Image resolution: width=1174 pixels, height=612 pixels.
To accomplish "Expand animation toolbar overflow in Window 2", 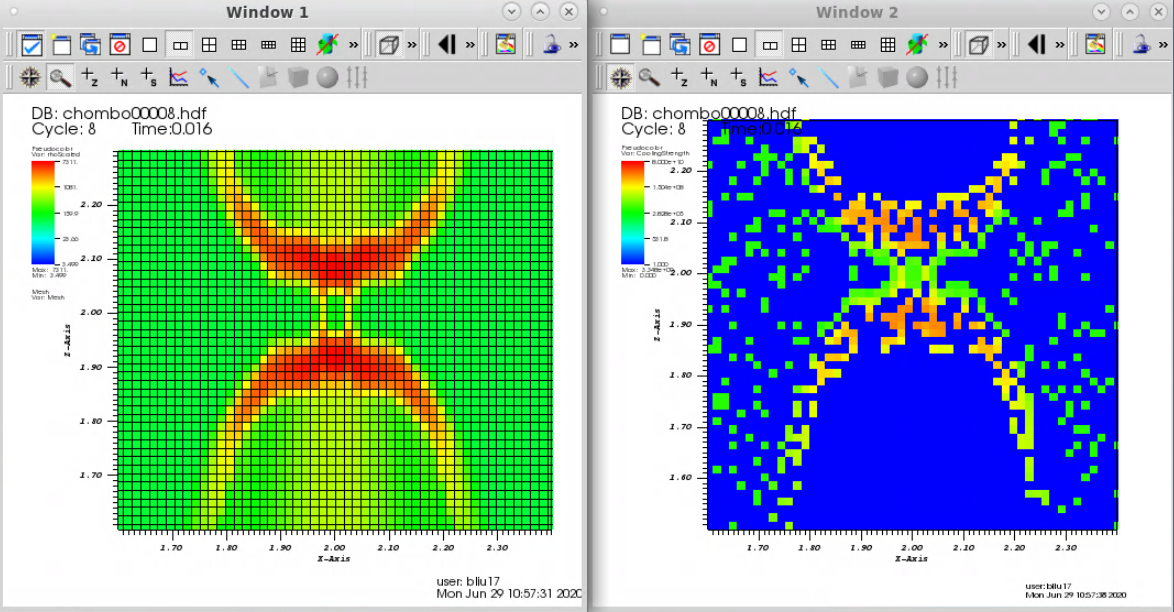I will 1060,45.
